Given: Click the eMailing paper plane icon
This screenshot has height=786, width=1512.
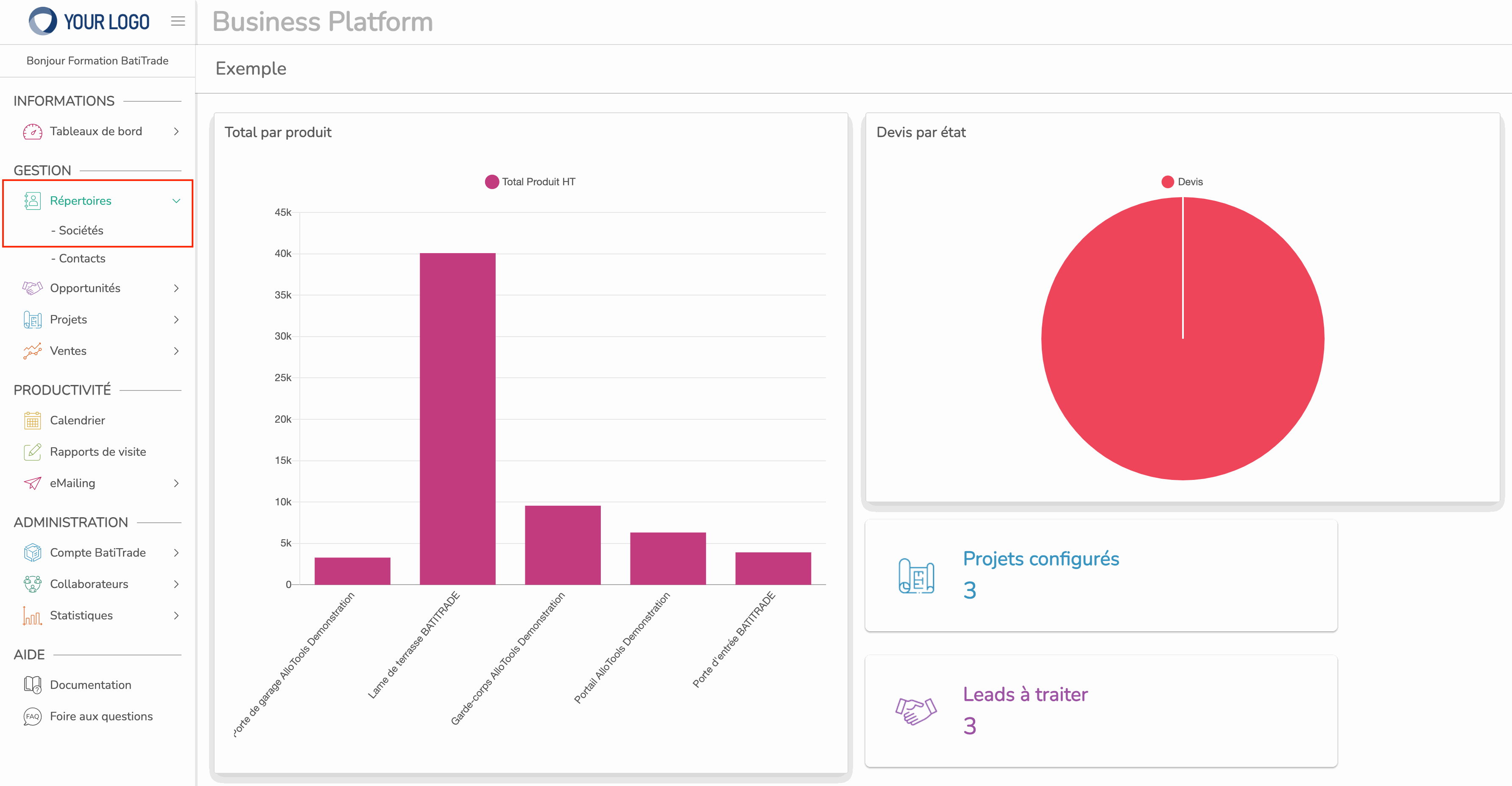Looking at the screenshot, I should click(32, 483).
